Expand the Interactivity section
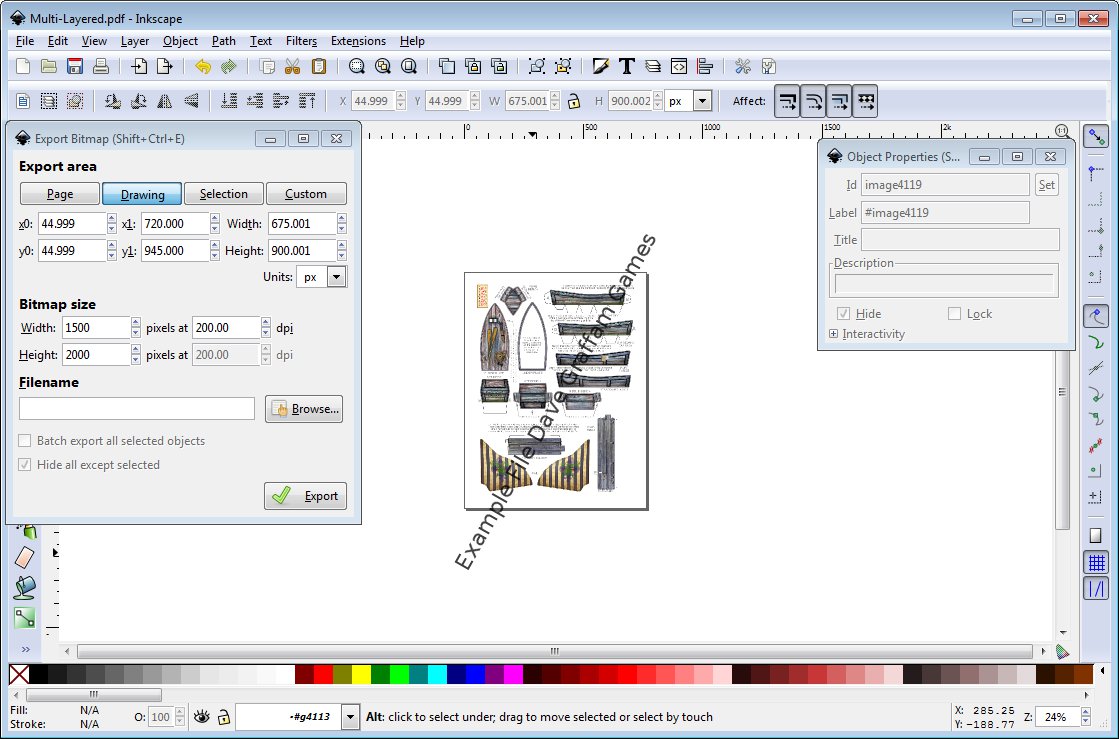This screenshot has height=739, width=1119. pyautogui.click(x=834, y=334)
